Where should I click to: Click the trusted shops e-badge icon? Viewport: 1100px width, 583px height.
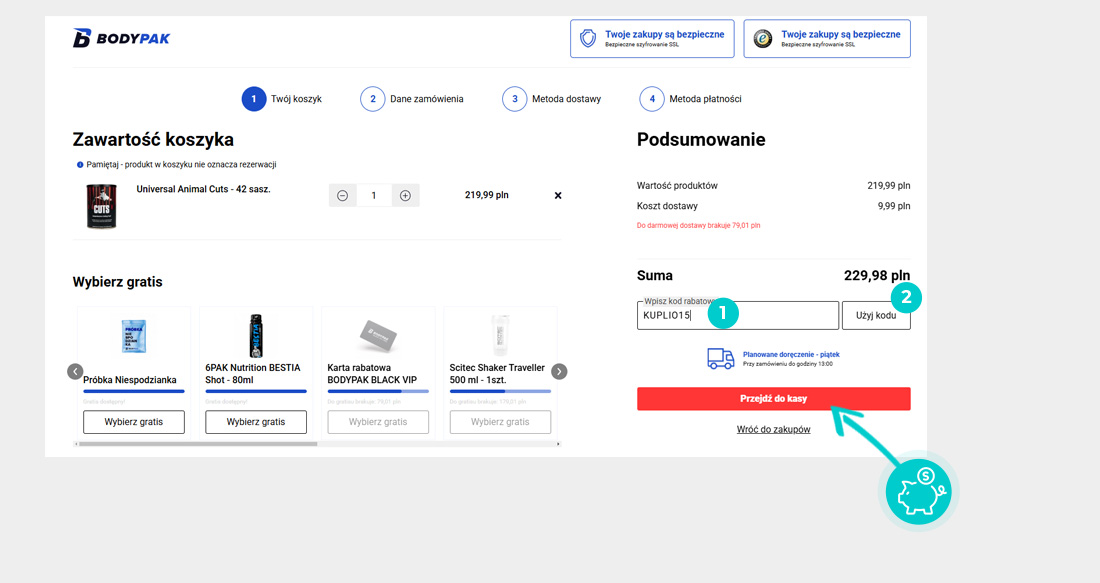click(763, 39)
